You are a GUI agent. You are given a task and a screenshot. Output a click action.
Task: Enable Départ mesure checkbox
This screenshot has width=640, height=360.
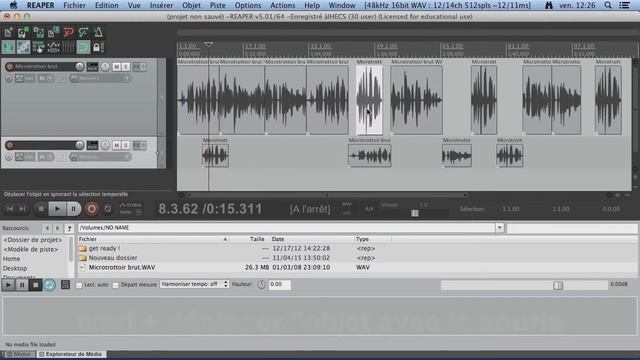(x=116, y=285)
